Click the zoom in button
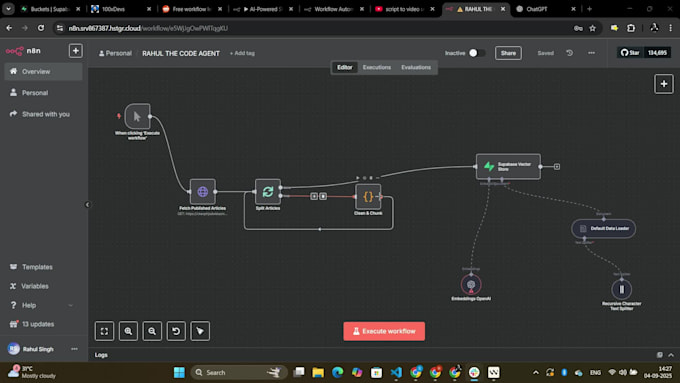Screen dimensions: 680x383 pyautogui.click(x=128, y=331)
